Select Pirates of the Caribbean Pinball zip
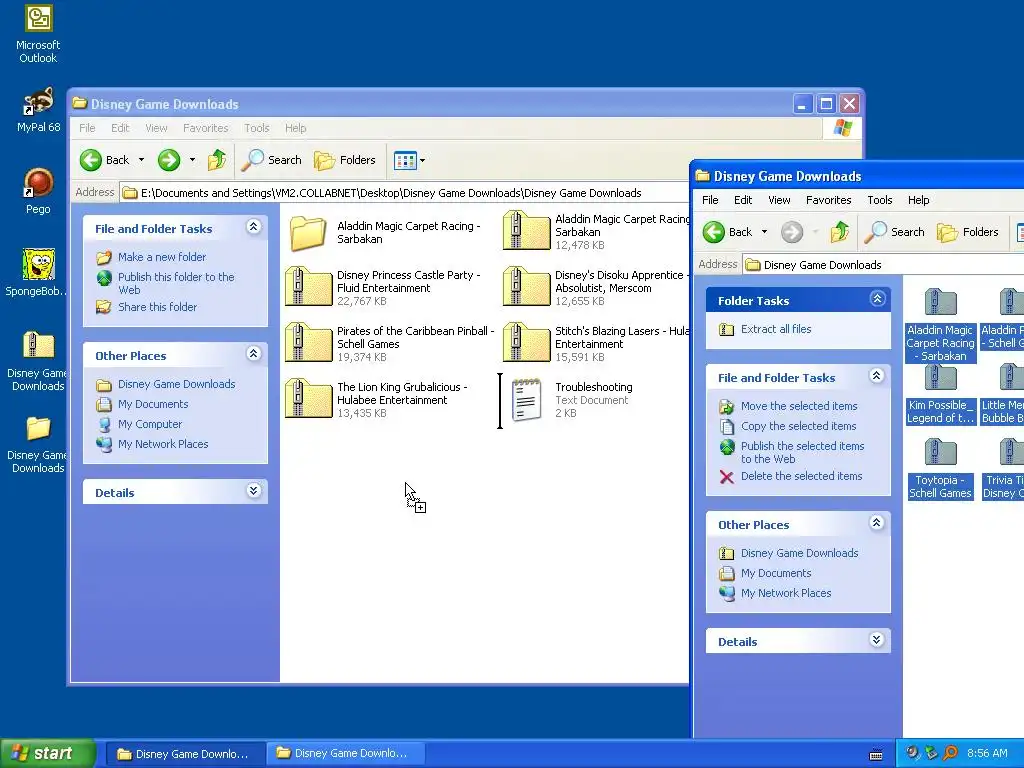 pyautogui.click(x=390, y=344)
